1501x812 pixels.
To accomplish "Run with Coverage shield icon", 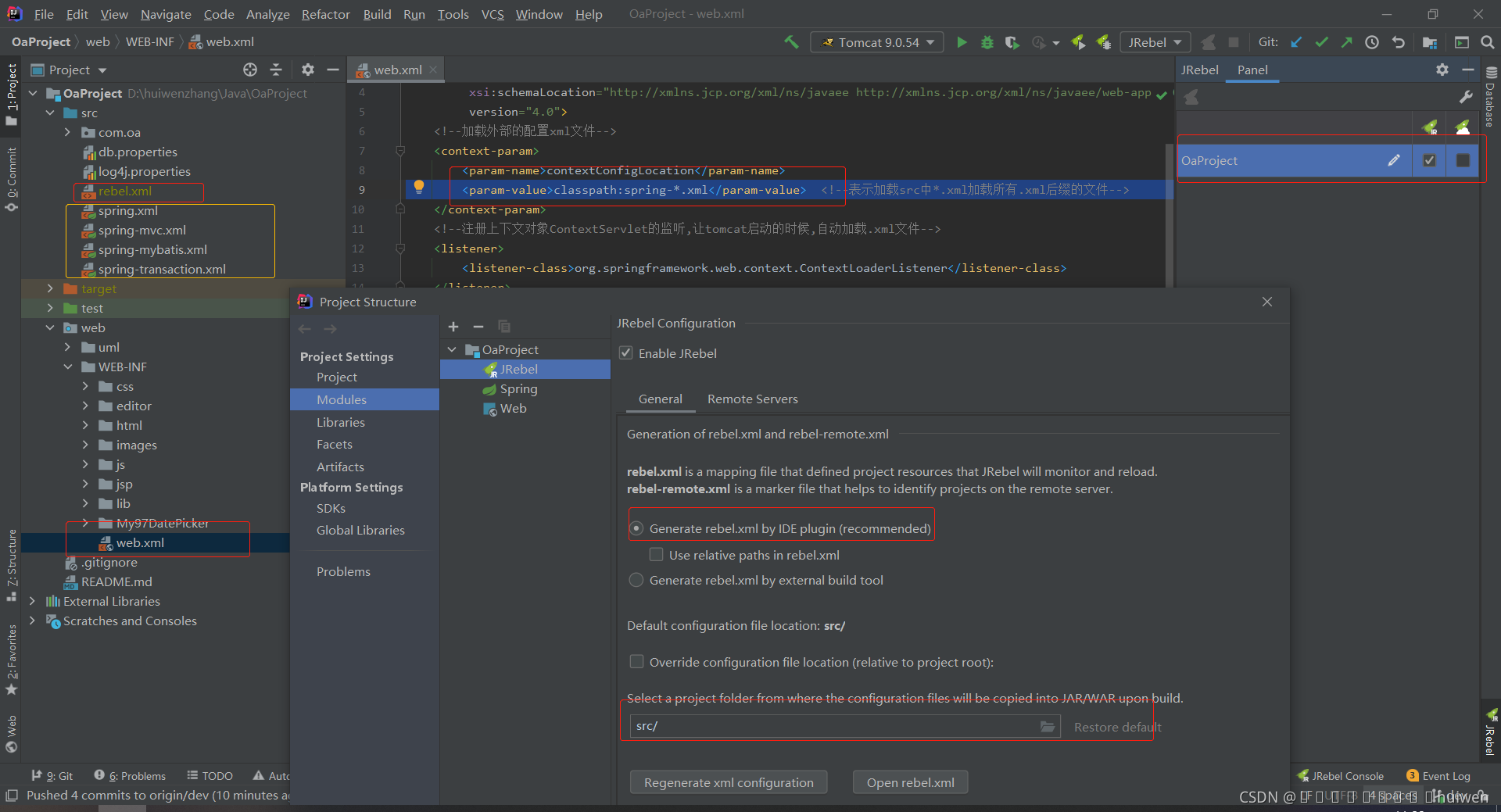I will click(x=1012, y=42).
